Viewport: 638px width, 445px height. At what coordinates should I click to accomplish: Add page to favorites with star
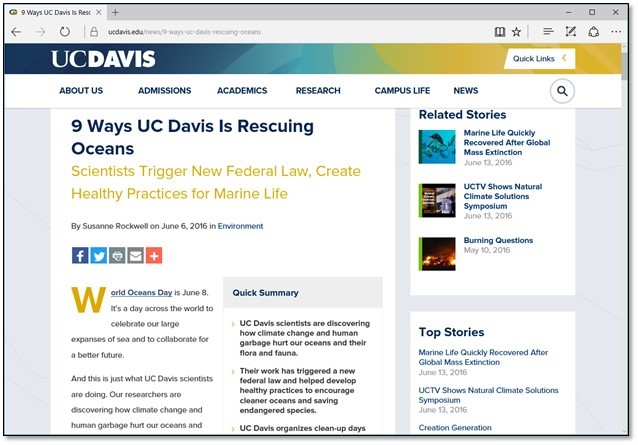[x=517, y=32]
